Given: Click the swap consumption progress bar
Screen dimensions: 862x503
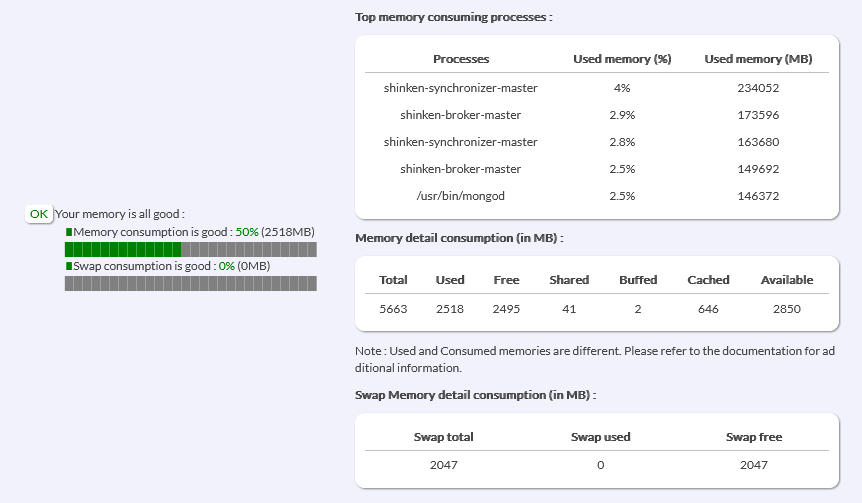Looking at the screenshot, I should tap(190, 284).
